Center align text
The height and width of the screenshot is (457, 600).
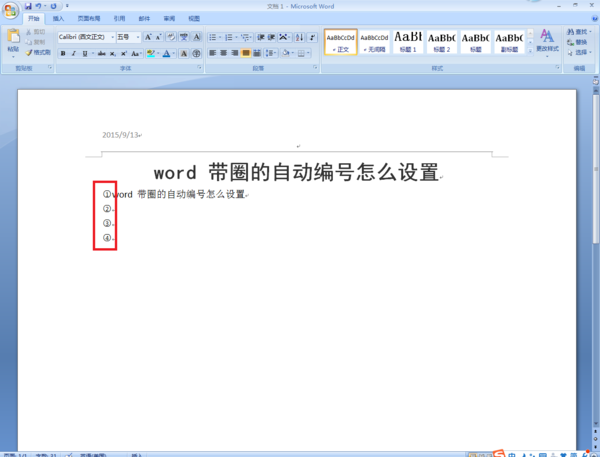coord(224,53)
